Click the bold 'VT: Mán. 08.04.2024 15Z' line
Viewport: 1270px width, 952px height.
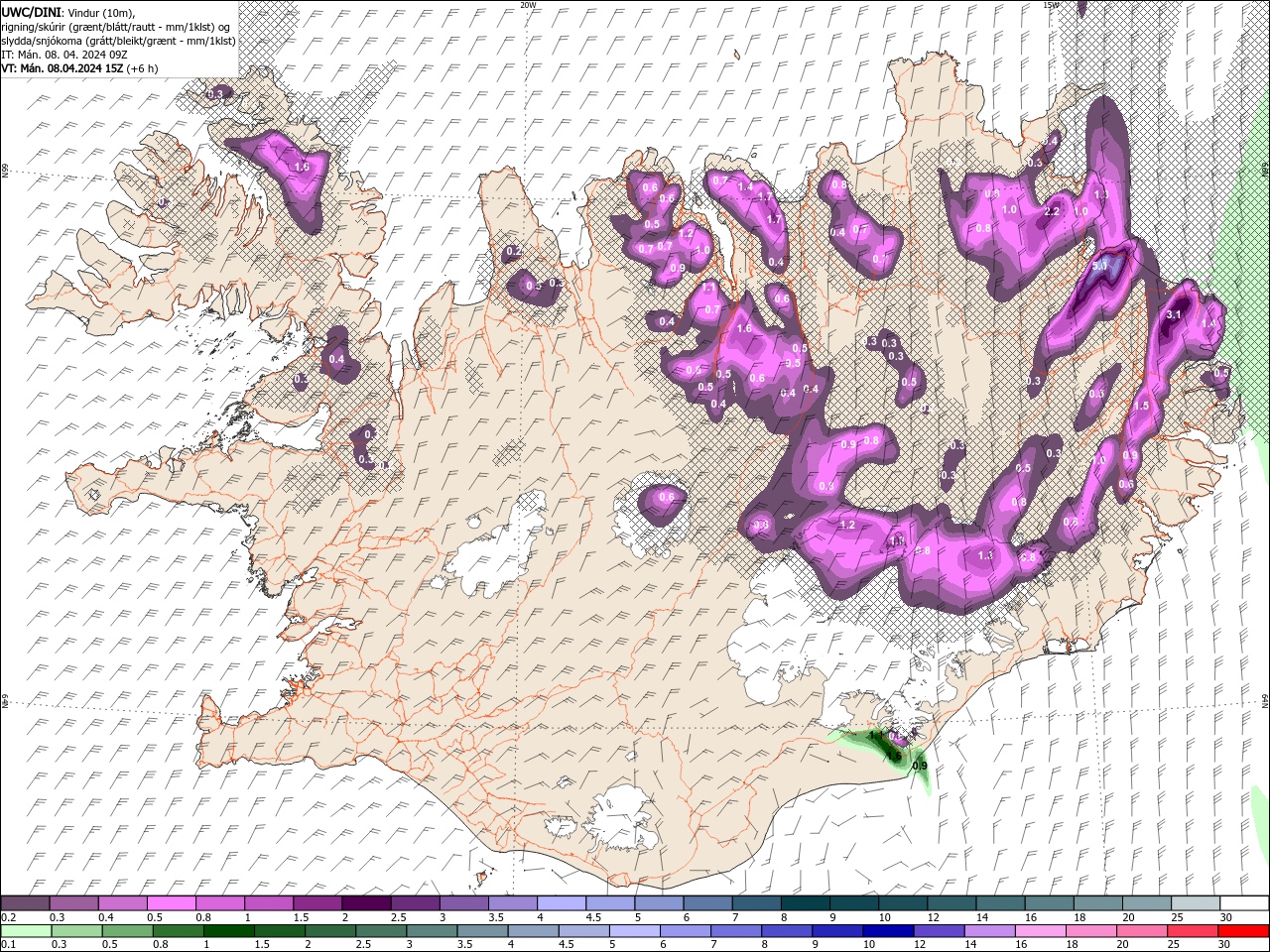62,68
